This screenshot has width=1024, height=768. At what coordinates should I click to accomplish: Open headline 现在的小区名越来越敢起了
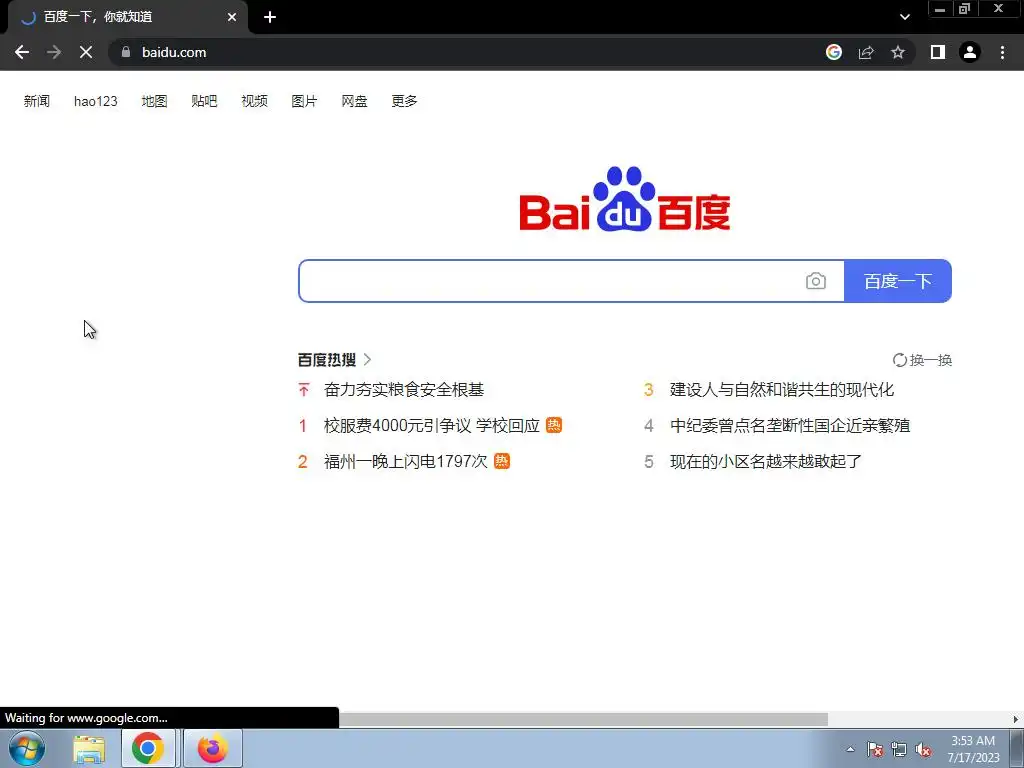(766, 462)
